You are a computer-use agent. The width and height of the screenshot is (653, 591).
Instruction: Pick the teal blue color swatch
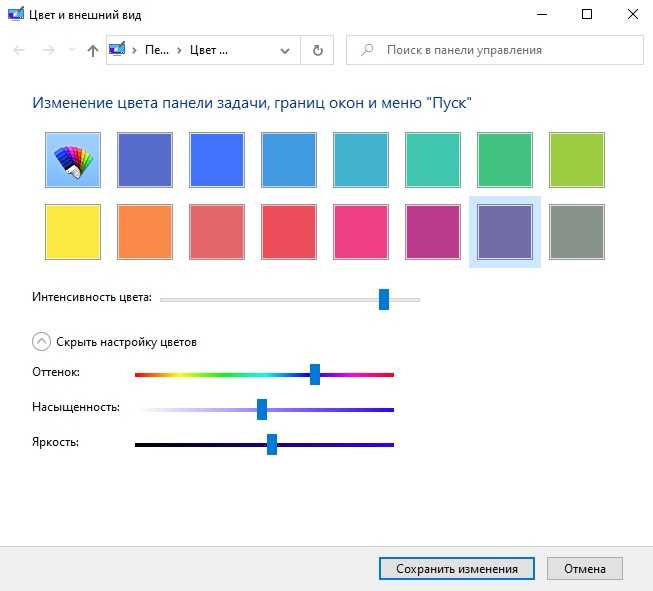361,160
